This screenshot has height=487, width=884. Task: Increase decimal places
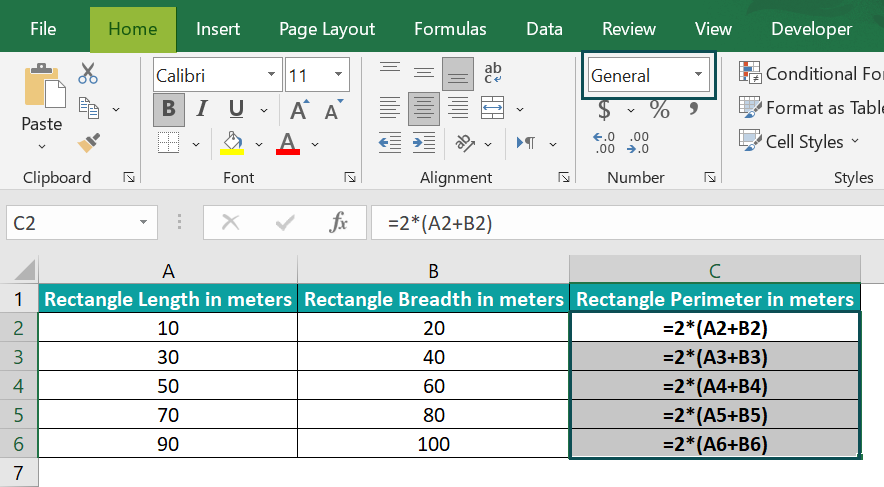pyautogui.click(x=604, y=143)
